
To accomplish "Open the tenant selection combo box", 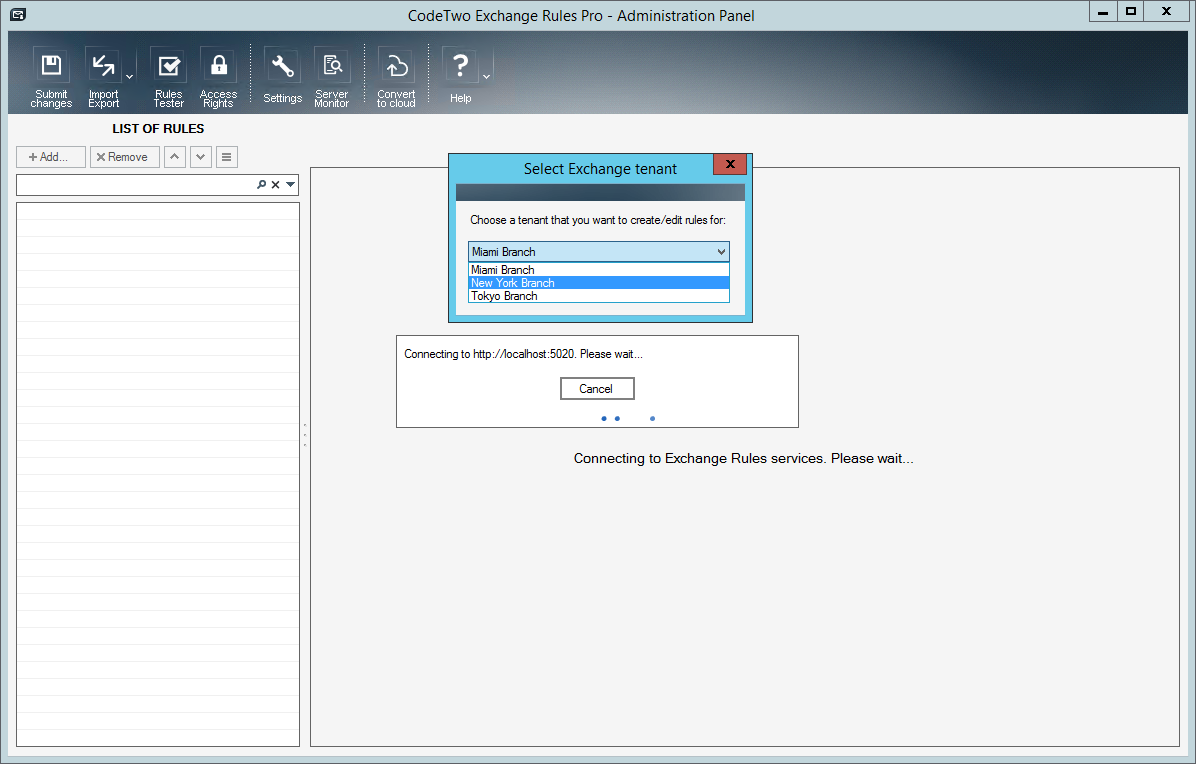I will coord(599,252).
